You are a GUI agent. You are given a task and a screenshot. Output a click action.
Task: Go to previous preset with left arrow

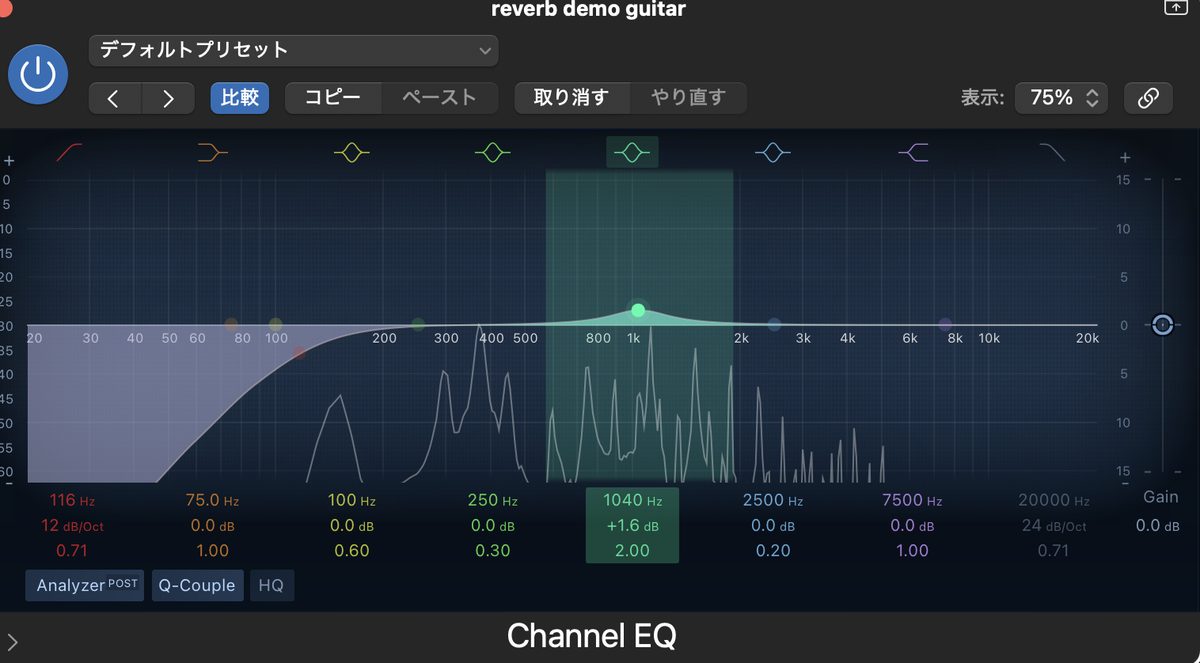coord(114,98)
